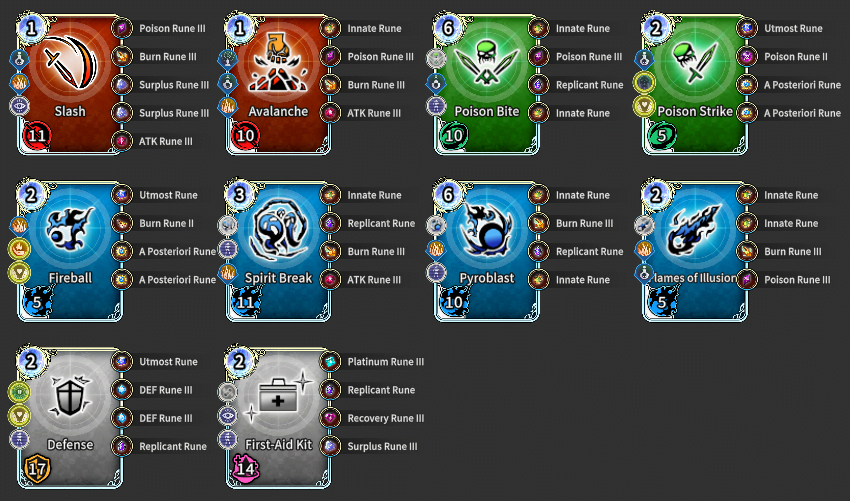Click the Defense card's 17 shield badge
The width and height of the screenshot is (850, 501).
pyautogui.click(x=37, y=468)
